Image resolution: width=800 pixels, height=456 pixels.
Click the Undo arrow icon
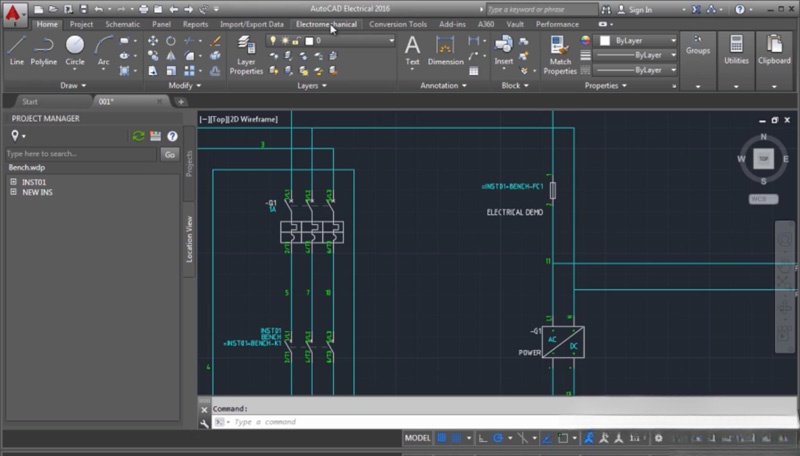(x=98, y=9)
